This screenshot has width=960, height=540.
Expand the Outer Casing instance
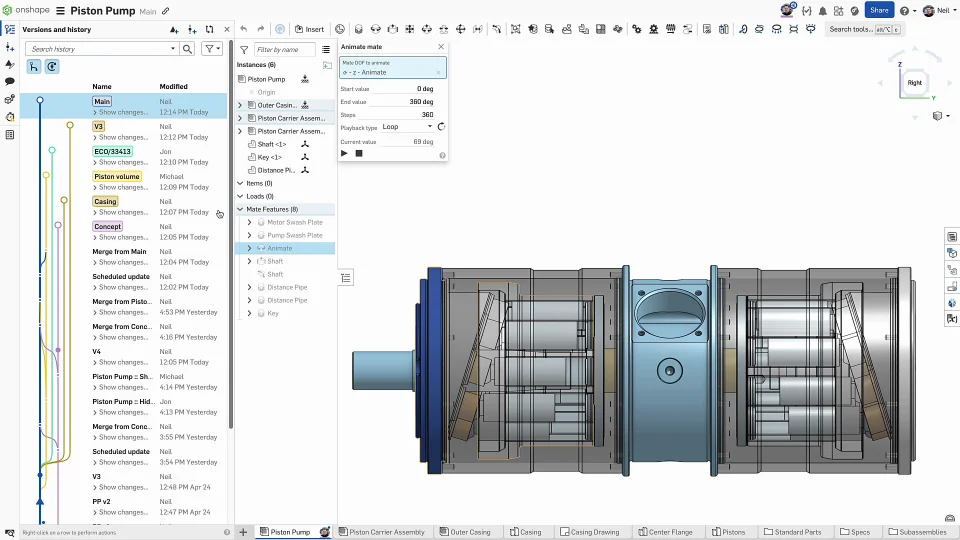click(240, 105)
